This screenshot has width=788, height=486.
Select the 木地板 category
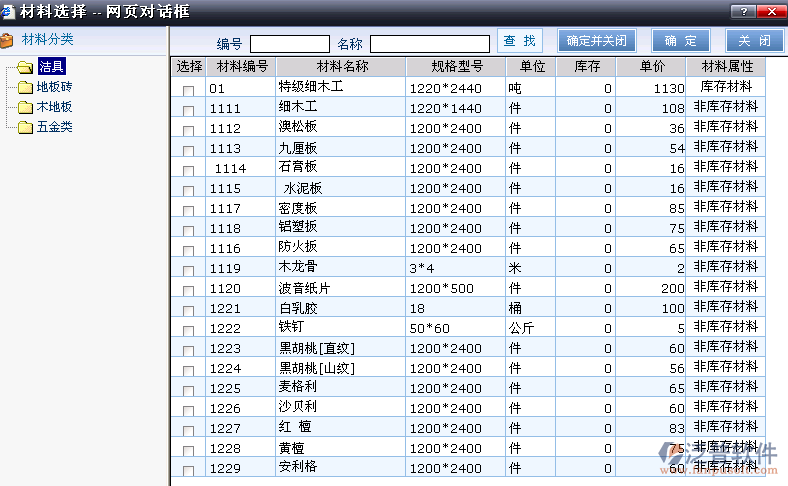click(x=54, y=107)
